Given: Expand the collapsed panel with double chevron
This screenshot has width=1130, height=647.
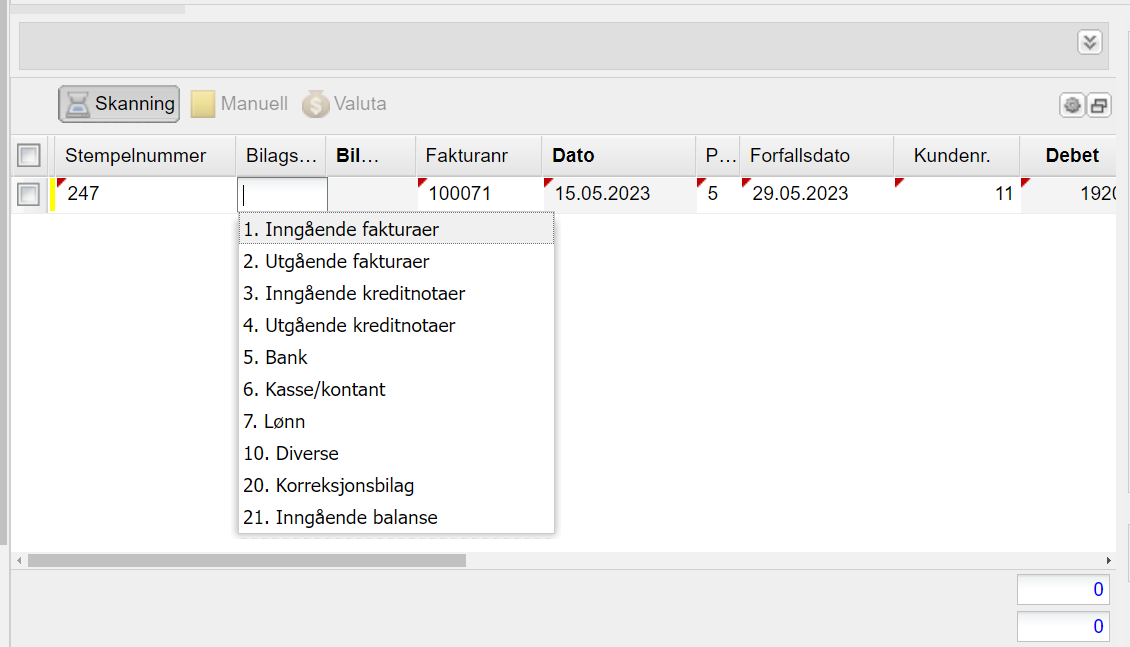Looking at the screenshot, I should (1089, 42).
